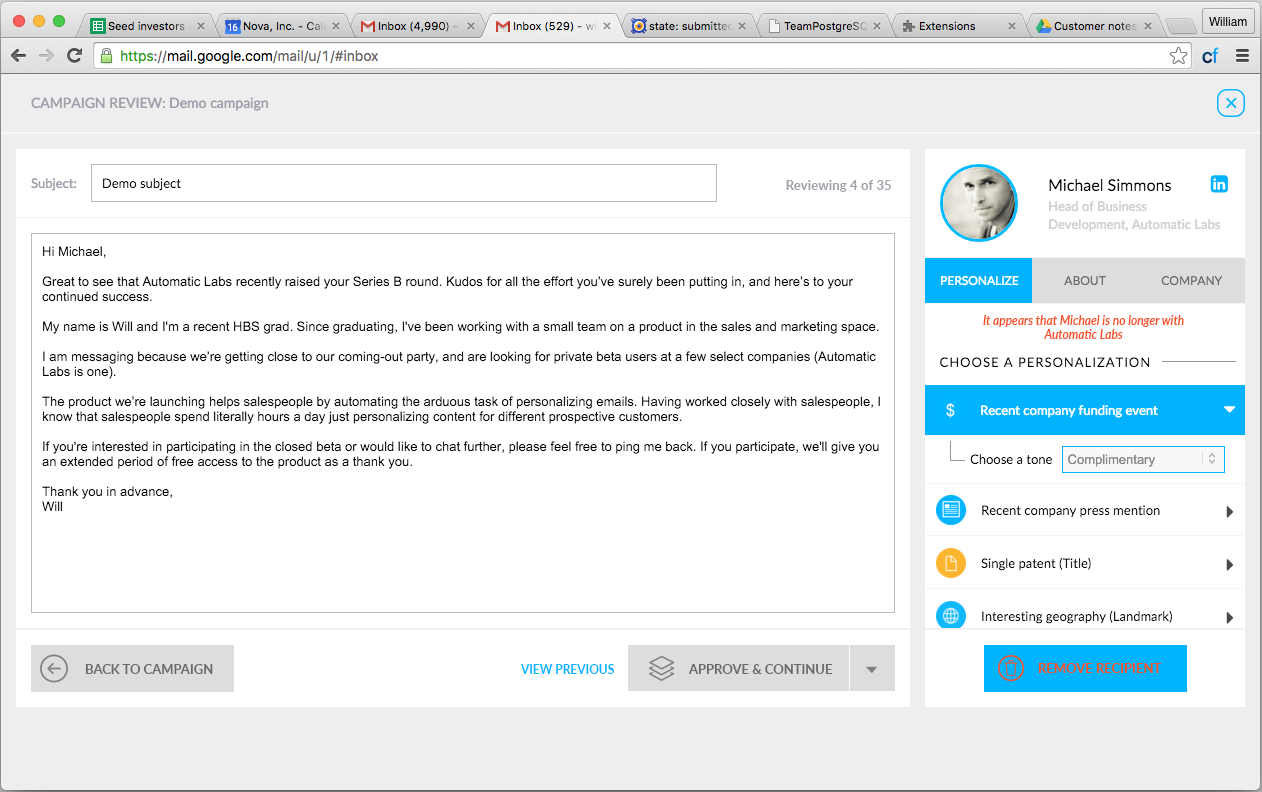The width and height of the screenshot is (1262, 792).
Task: Open the TeamPostgreSQL browser tab
Action: pos(822,26)
